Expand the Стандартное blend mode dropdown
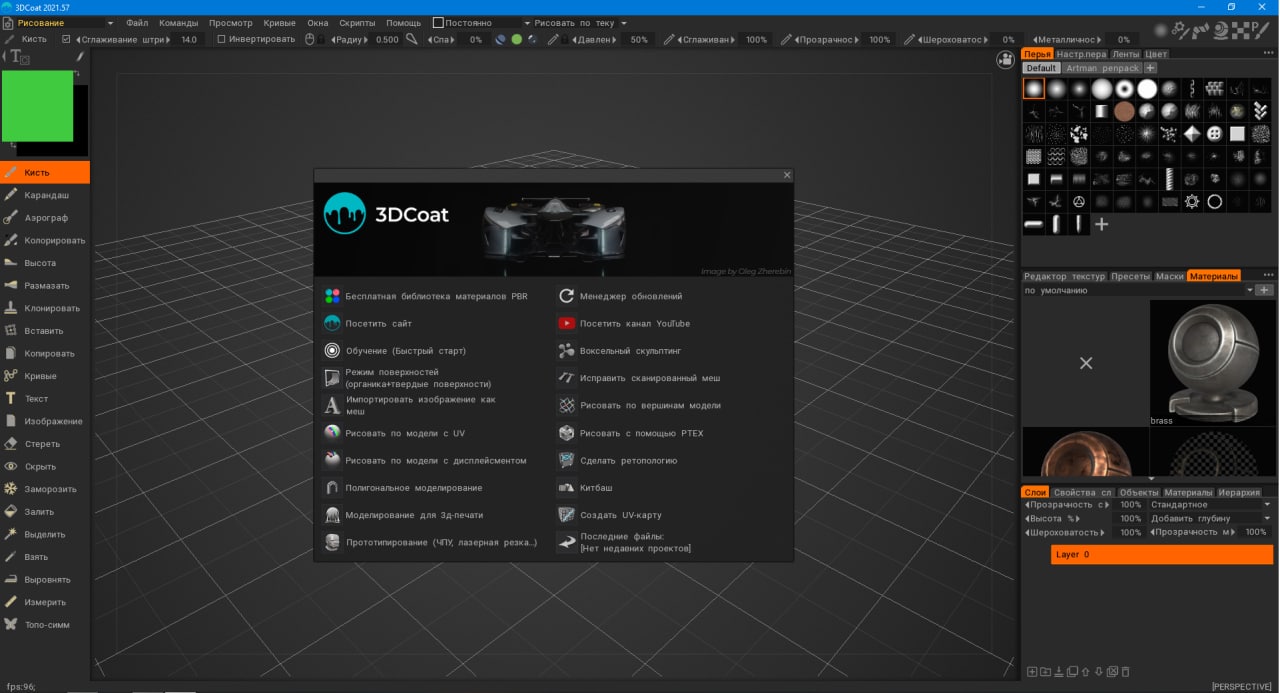The image size is (1280, 693). tap(1210, 505)
